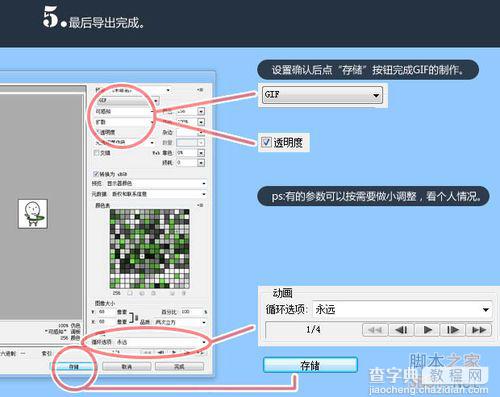Step forward to the next frame

click(x=453, y=330)
